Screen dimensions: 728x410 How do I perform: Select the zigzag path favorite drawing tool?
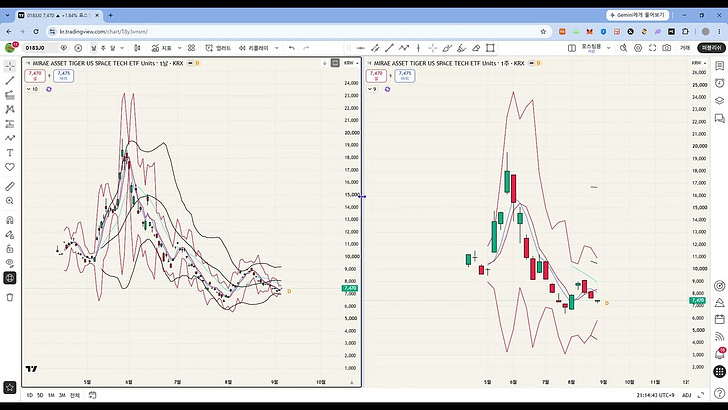(404, 48)
